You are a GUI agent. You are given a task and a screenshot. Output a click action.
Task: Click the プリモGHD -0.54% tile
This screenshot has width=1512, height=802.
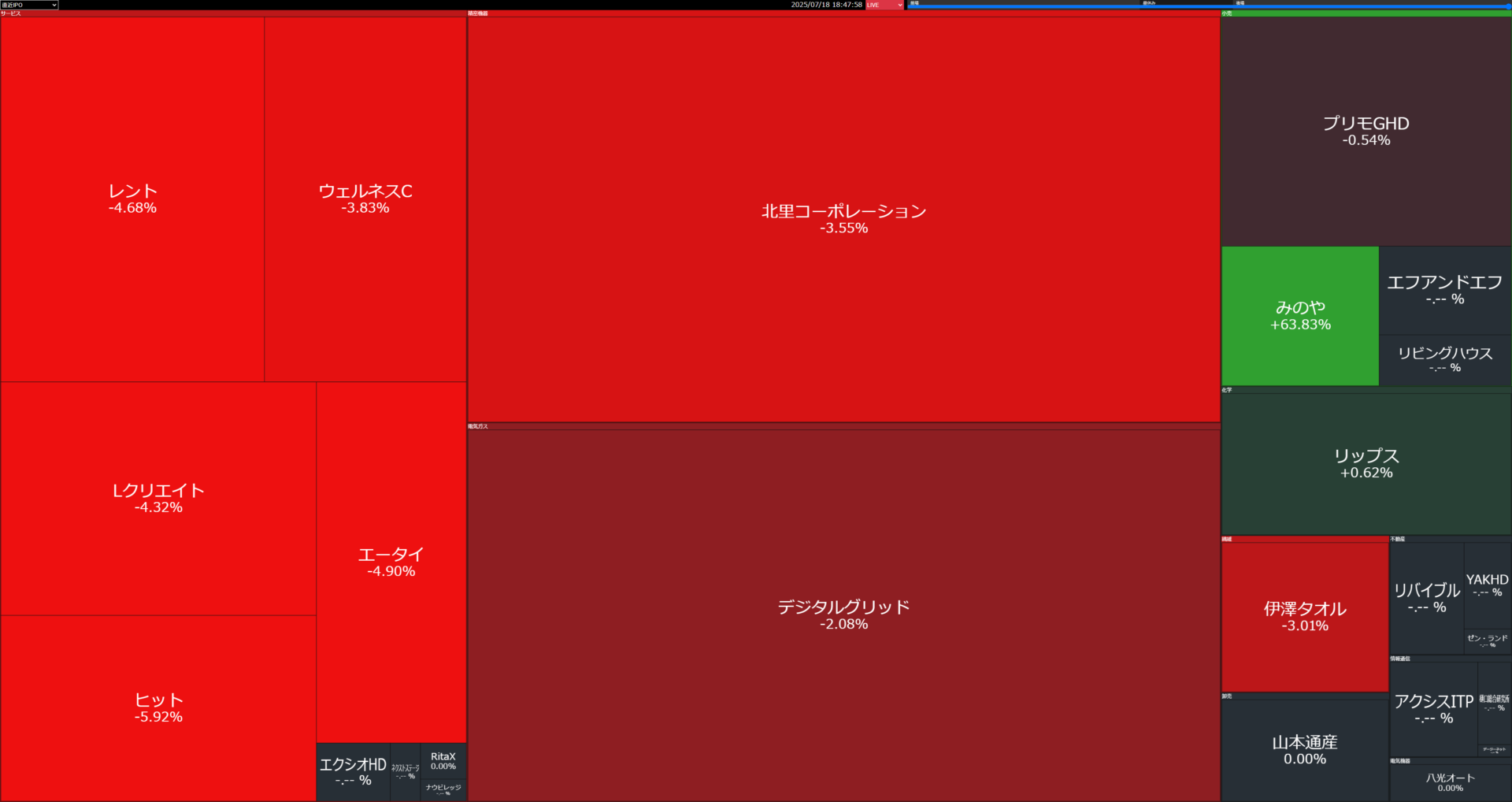1366,132
